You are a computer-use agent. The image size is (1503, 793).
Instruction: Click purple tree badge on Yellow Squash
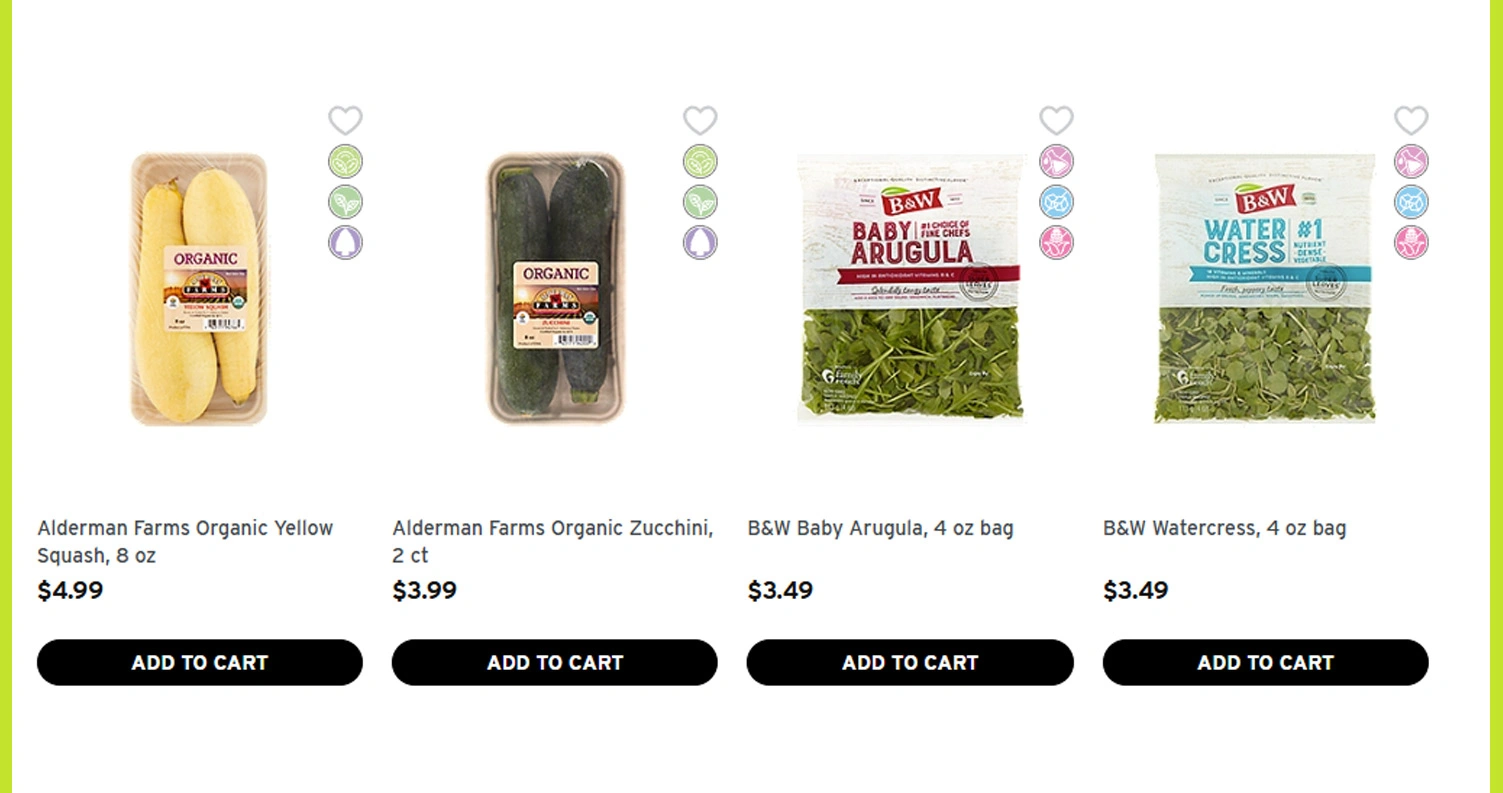click(x=345, y=242)
